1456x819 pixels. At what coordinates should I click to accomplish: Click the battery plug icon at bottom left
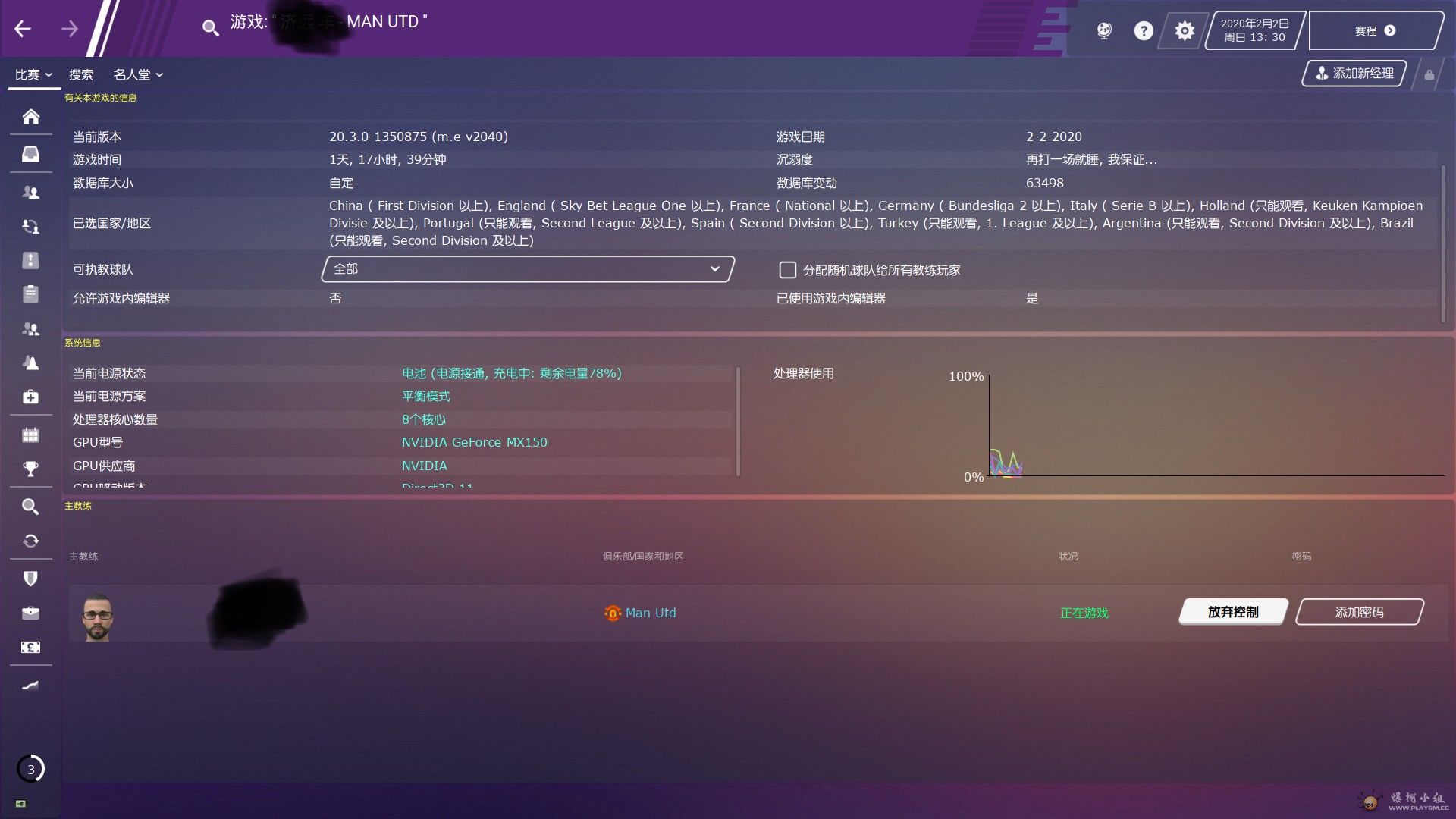(20, 803)
